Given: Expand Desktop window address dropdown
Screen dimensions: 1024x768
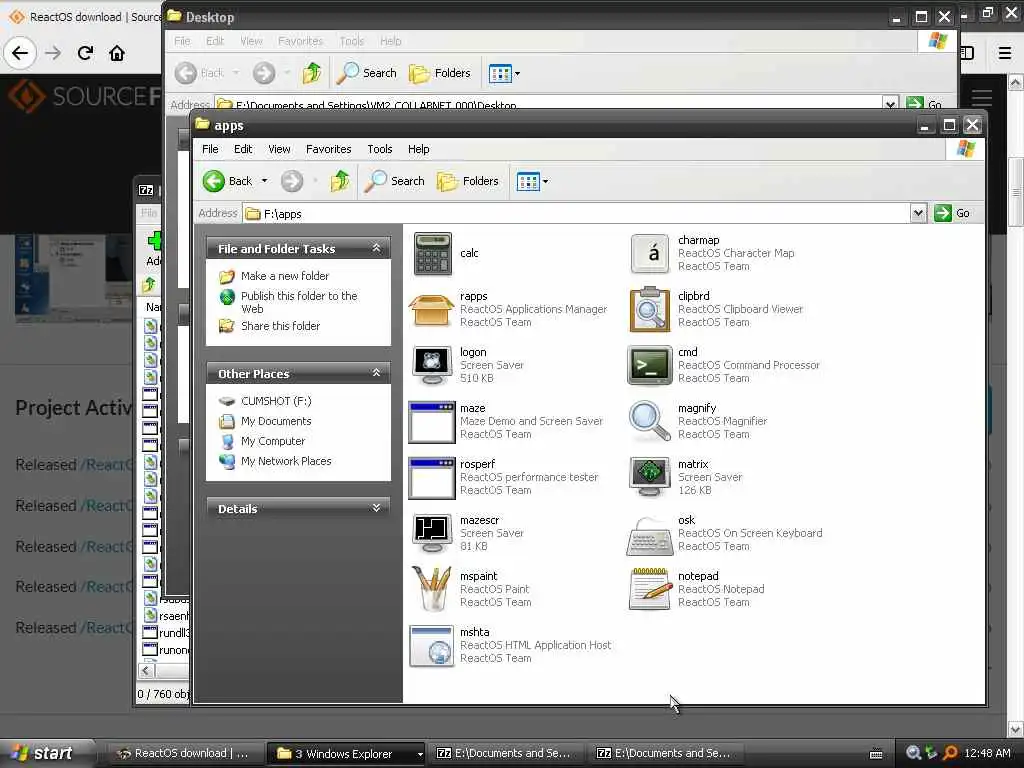Looking at the screenshot, I should pos(889,104).
